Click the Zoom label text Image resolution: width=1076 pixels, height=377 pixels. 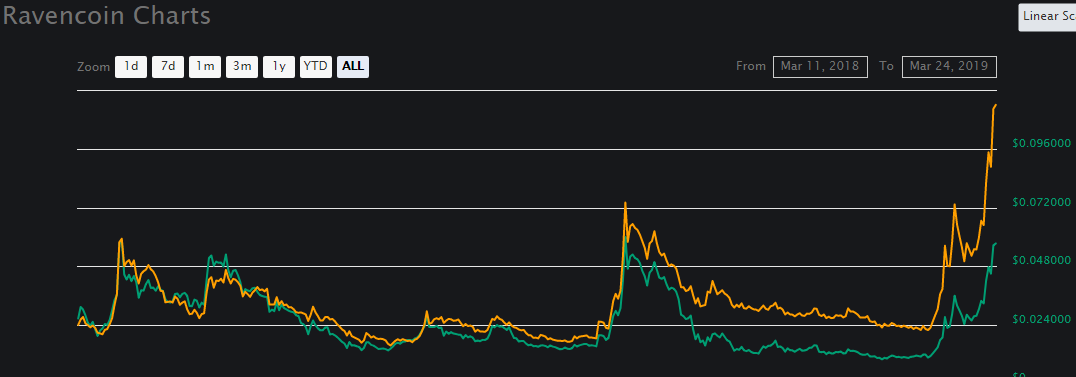point(93,67)
